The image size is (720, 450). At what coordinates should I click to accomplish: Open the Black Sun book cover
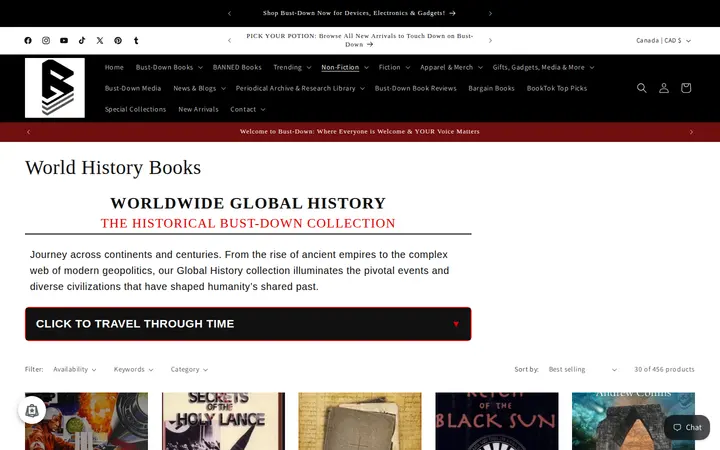click(497, 421)
